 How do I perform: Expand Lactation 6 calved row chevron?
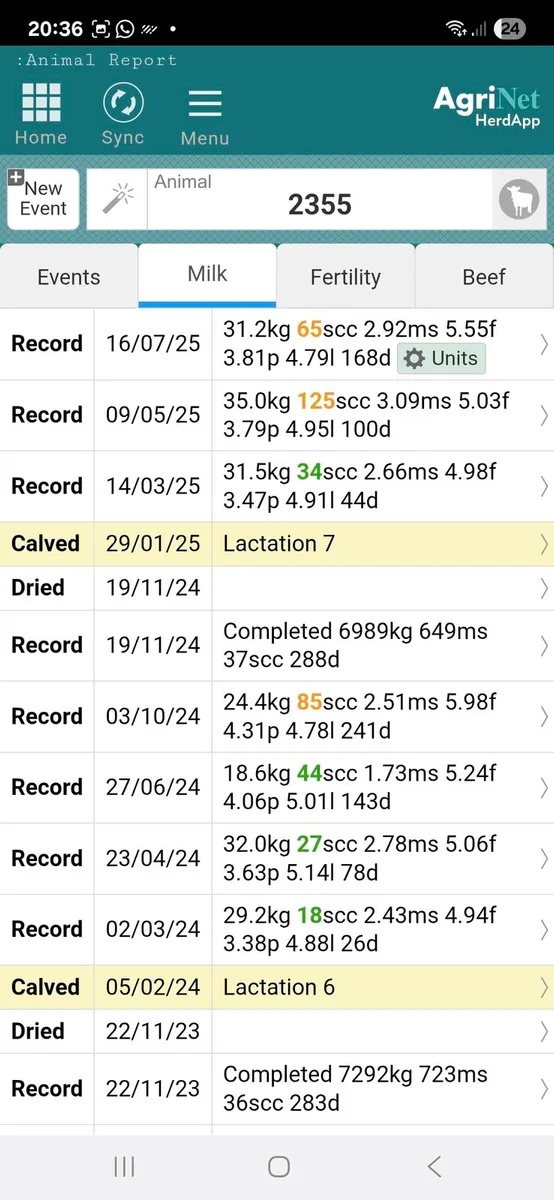click(x=544, y=987)
